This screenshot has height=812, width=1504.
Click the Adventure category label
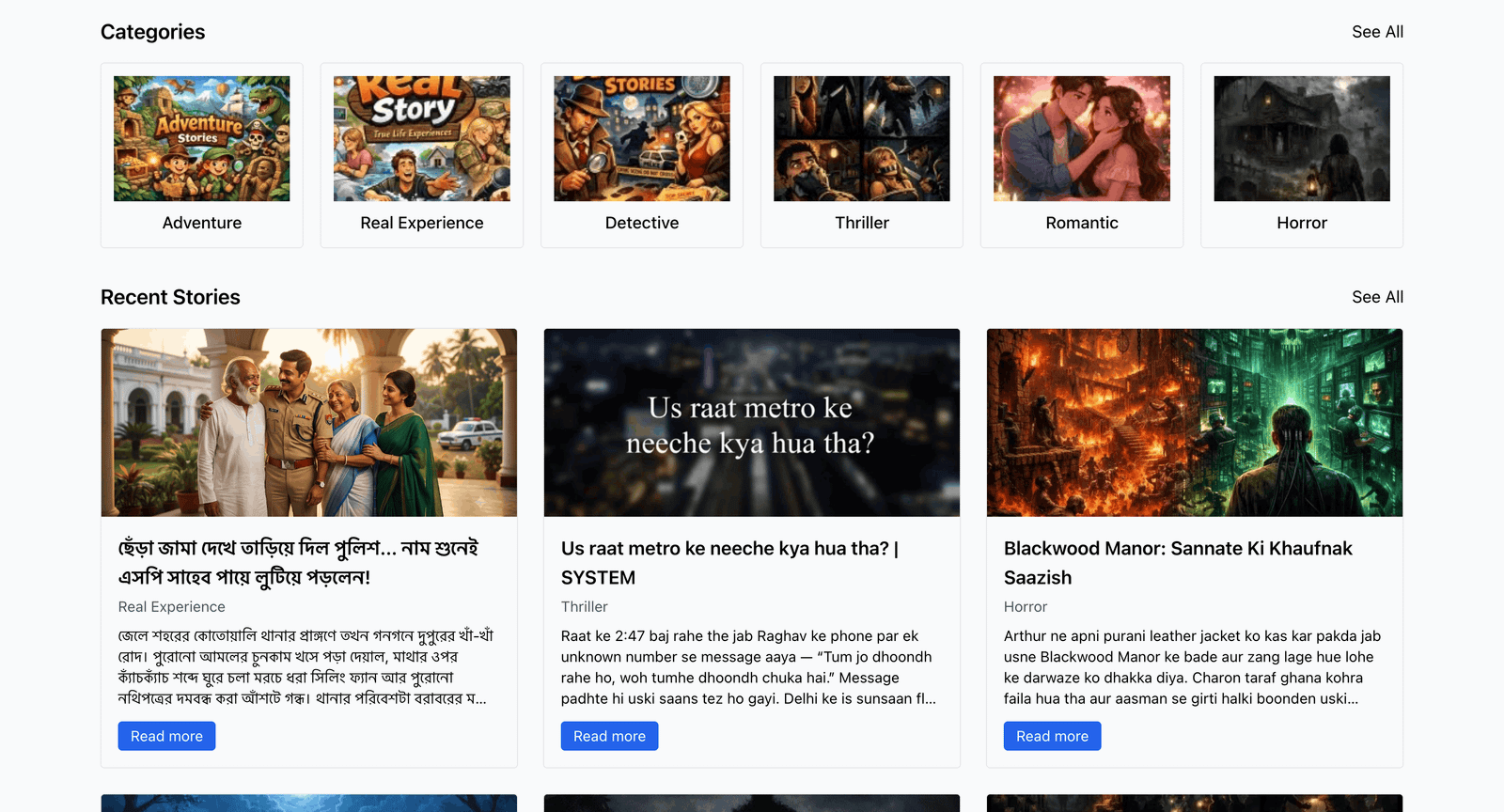202,223
